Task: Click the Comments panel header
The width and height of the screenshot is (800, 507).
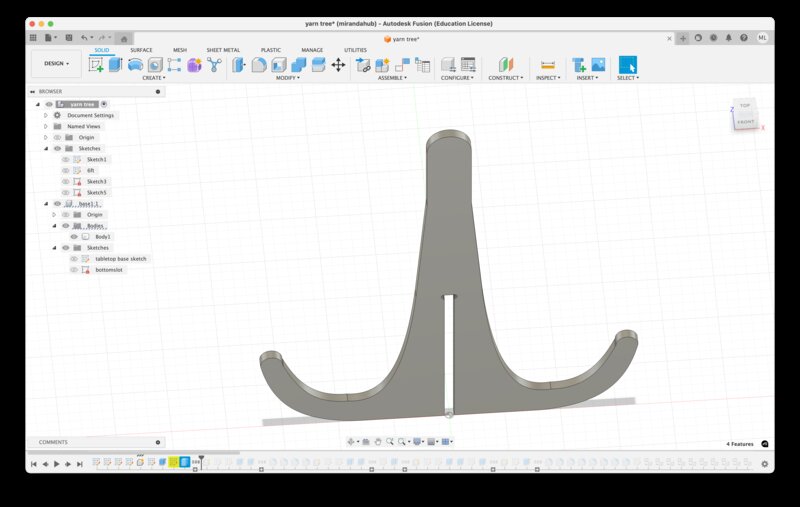Action: [x=54, y=442]
